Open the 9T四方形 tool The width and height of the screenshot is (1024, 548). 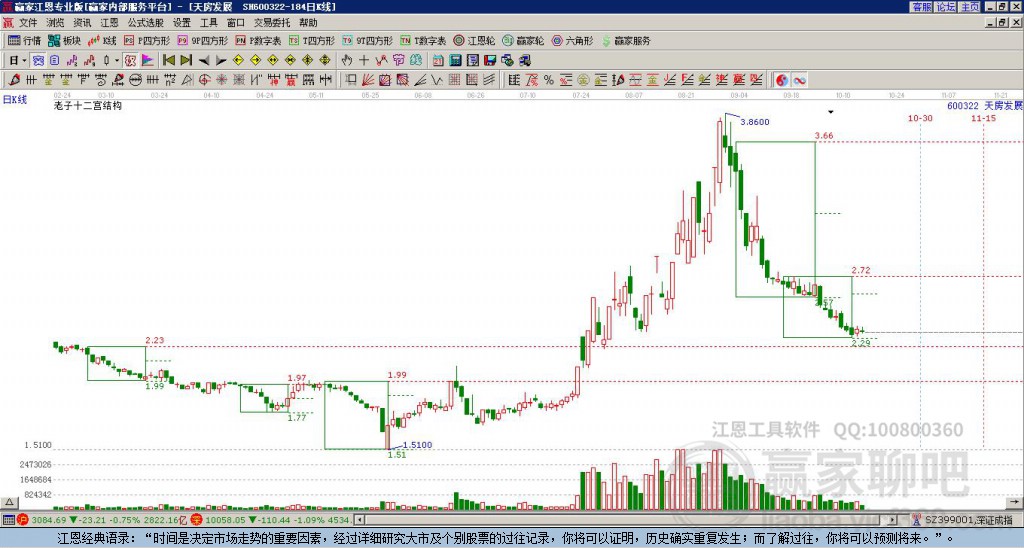367,40
